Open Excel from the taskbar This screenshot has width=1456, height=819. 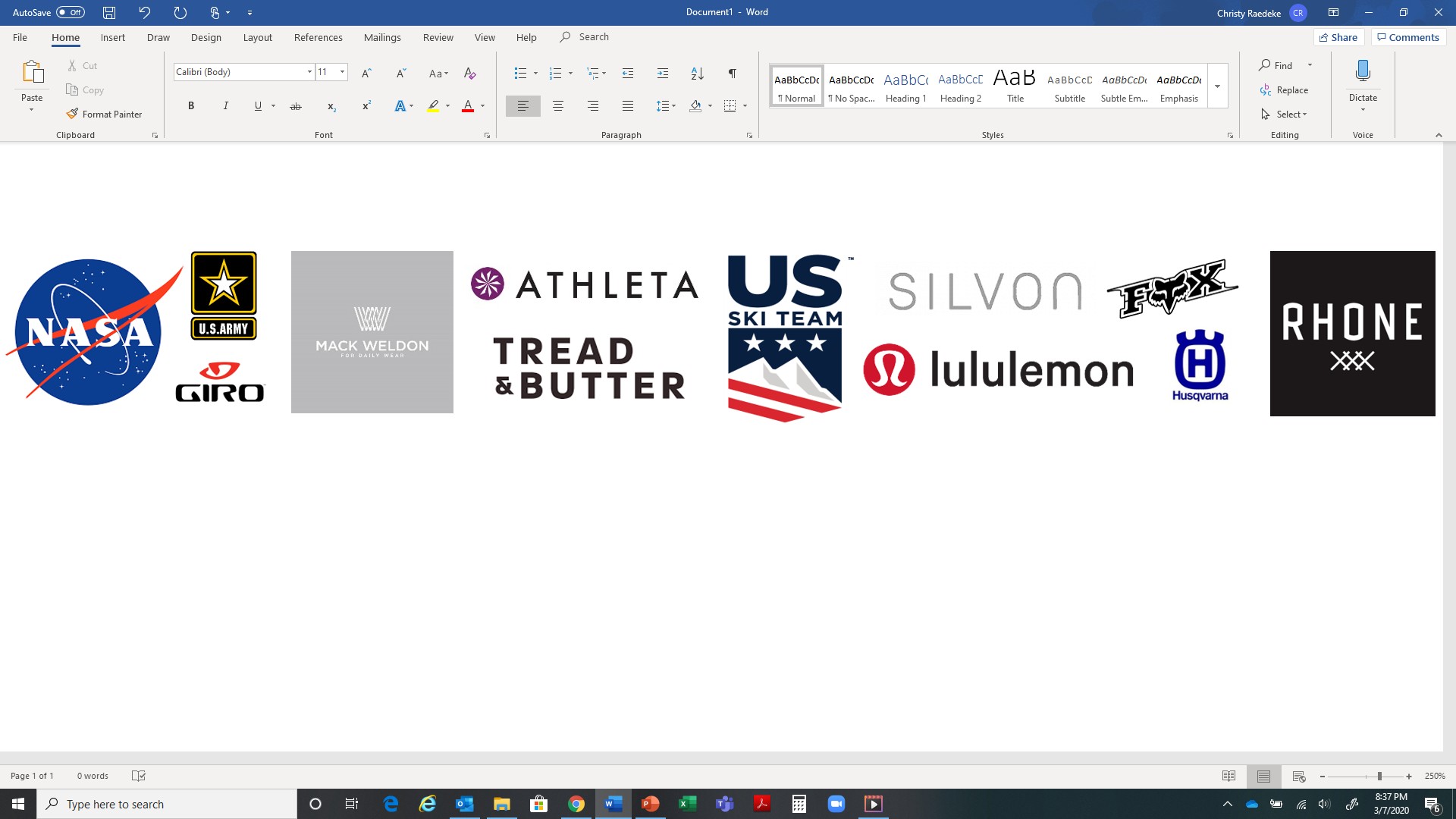tap(687, 804)
